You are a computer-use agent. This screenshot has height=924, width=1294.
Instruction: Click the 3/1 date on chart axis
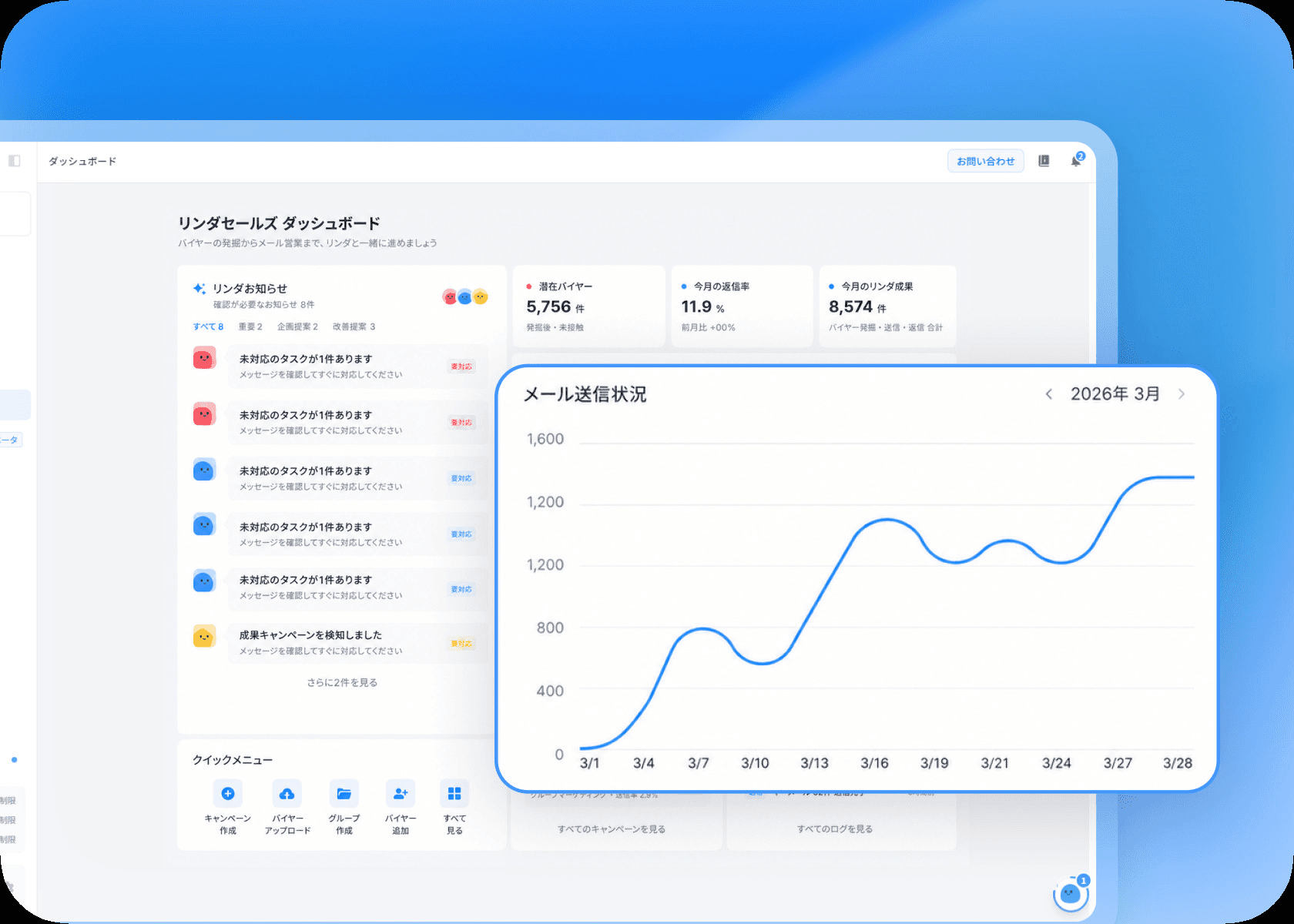click(589, 763)
